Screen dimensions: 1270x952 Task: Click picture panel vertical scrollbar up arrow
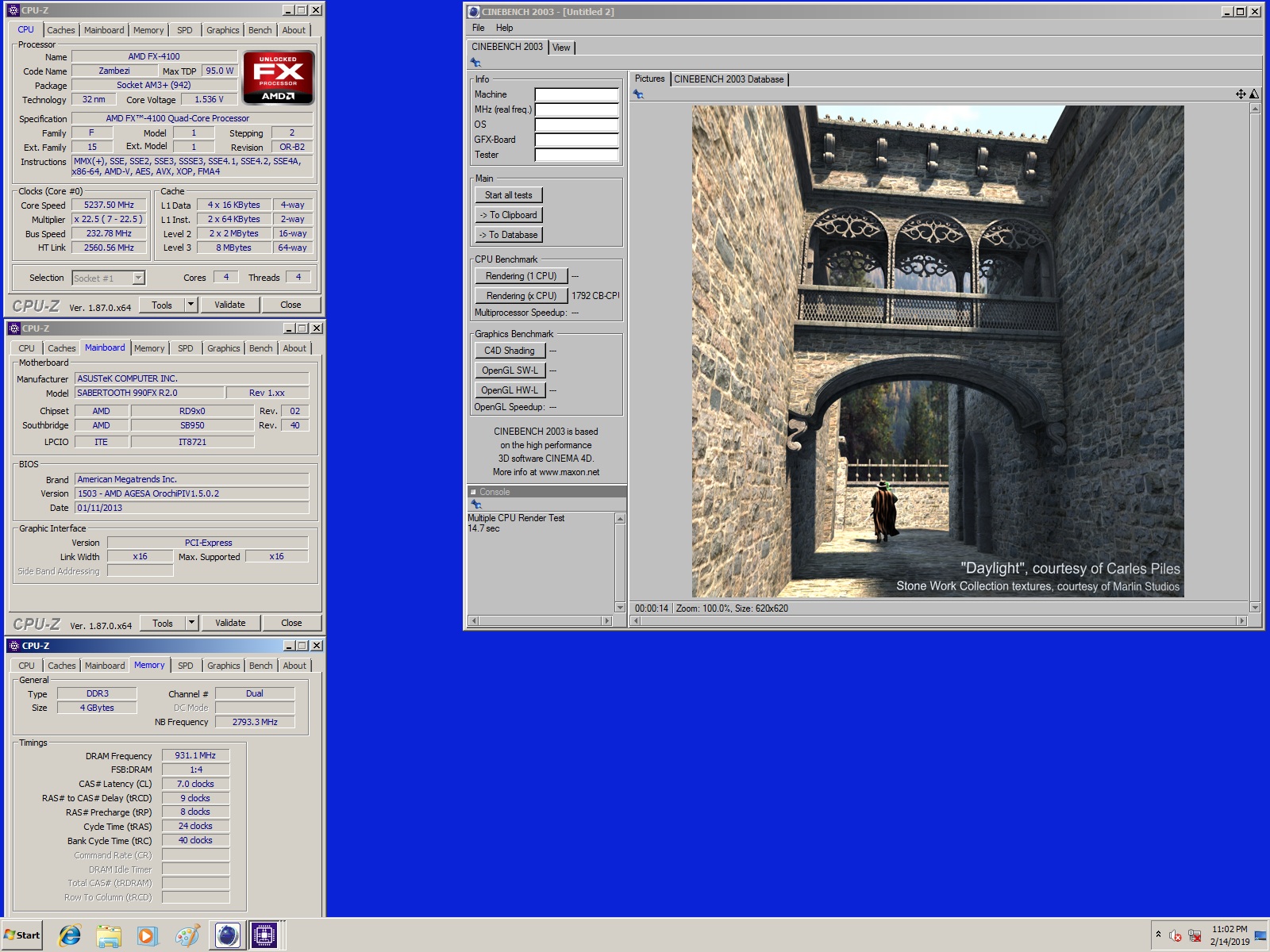click(1255, 109)
